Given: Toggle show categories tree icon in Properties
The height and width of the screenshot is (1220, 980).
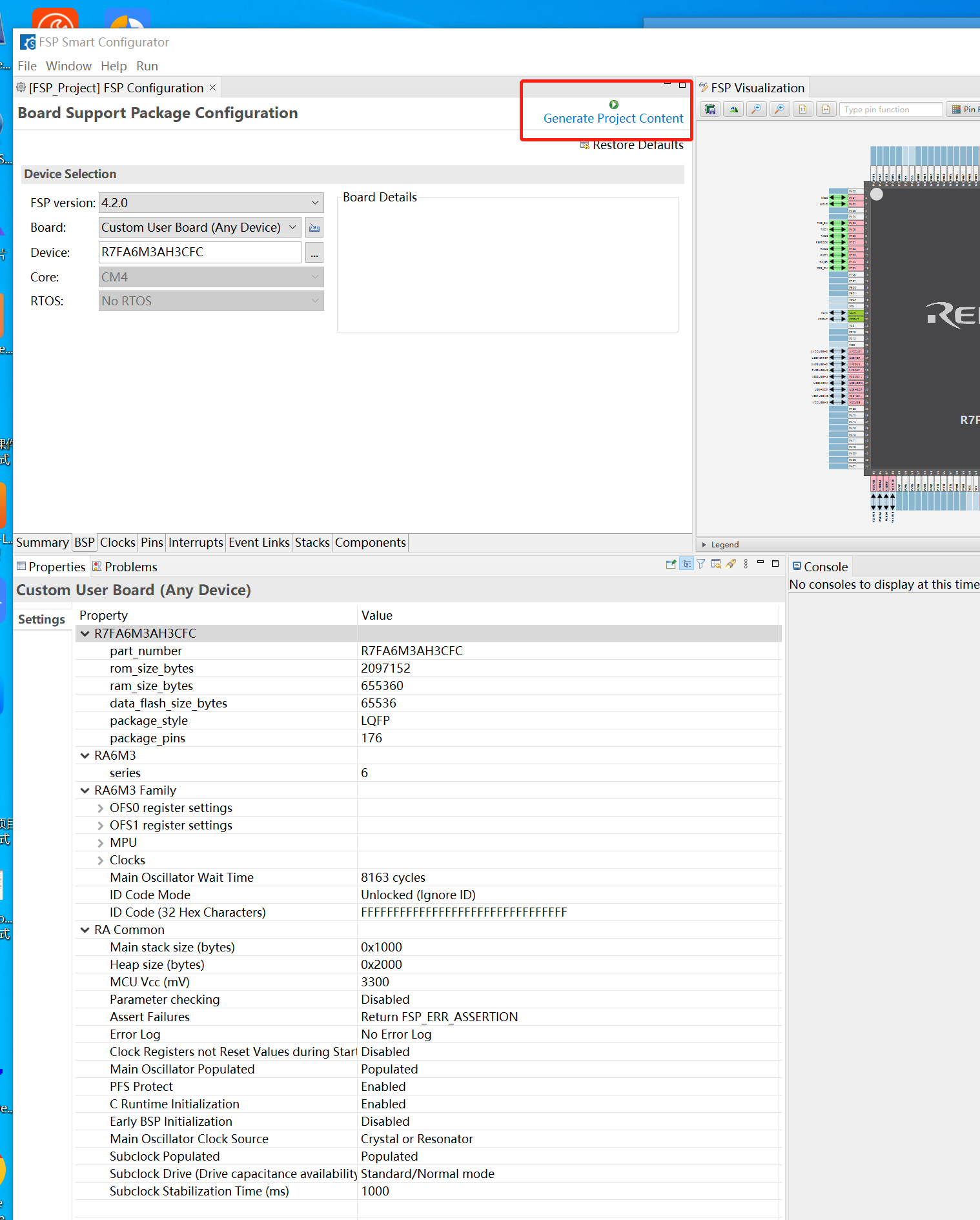Looking at the screenshot, I should click(x=687, y=564).
